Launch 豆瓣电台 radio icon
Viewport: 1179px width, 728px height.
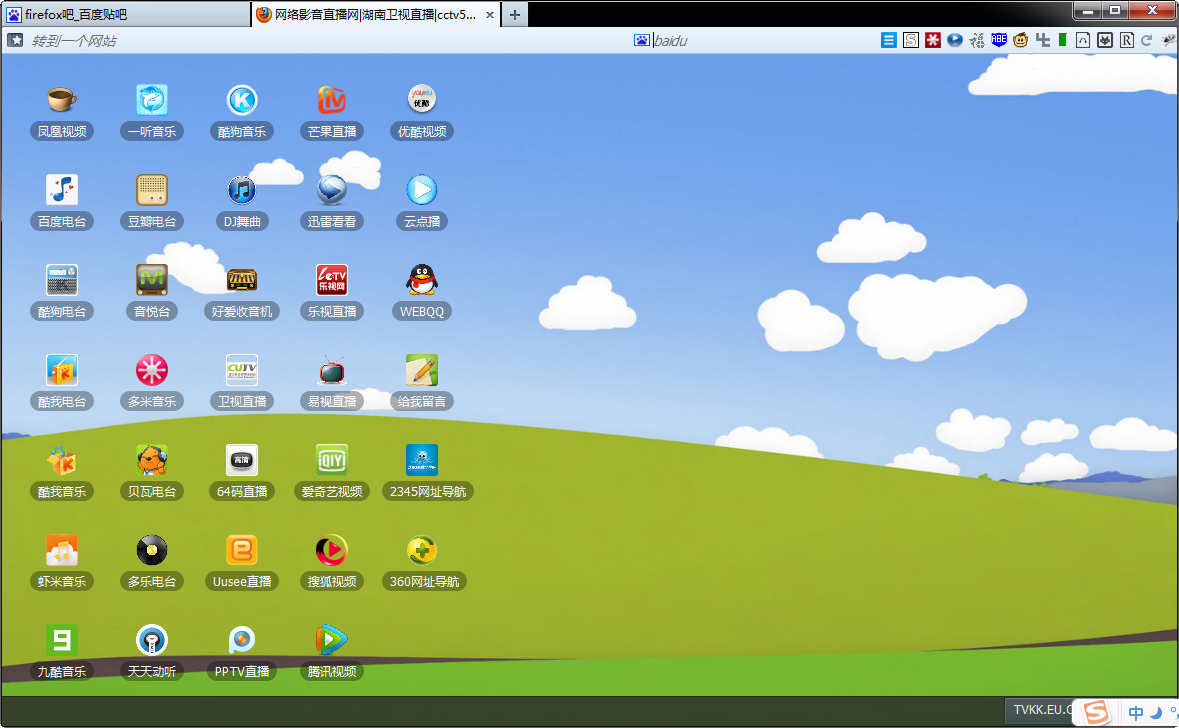pos(152,190)
